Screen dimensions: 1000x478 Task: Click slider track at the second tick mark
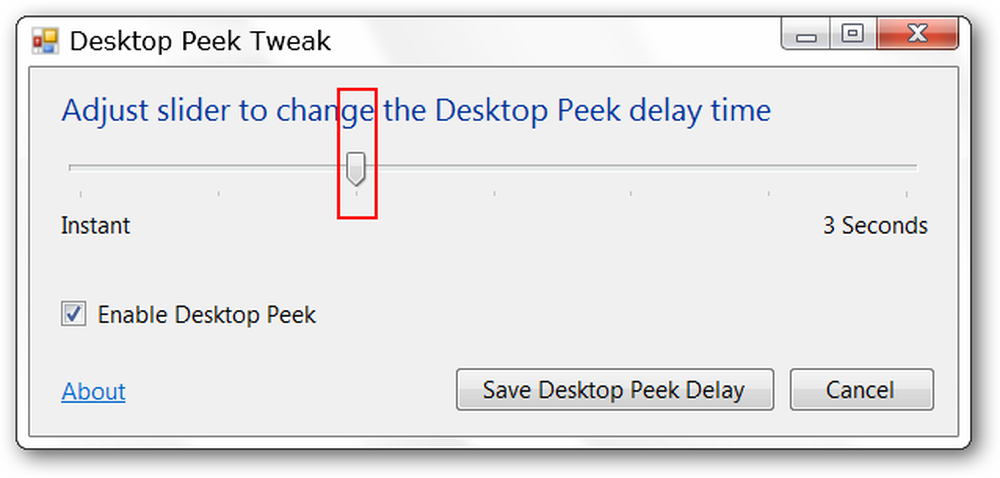219,168
